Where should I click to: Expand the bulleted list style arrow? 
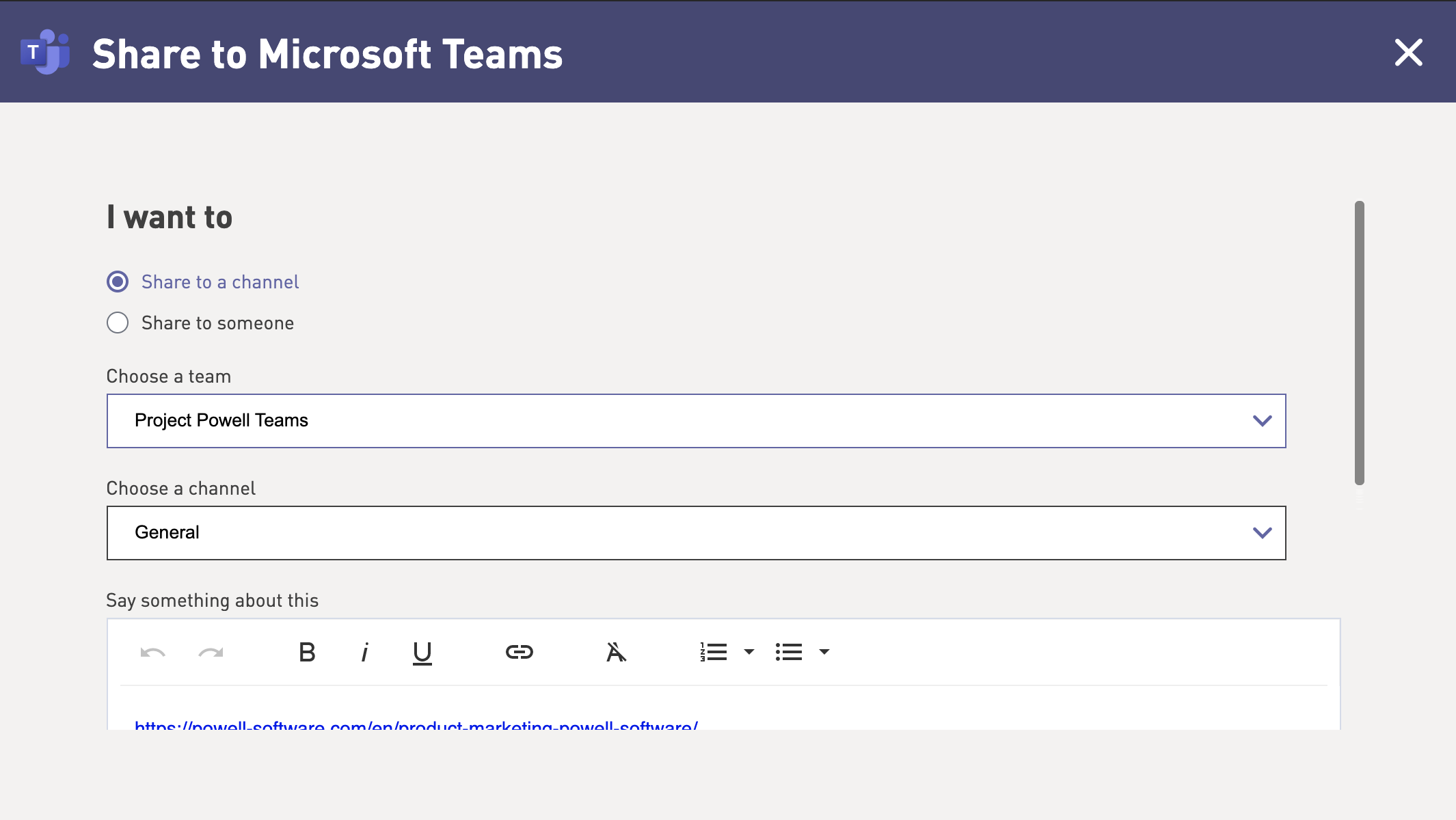[824, 652]
